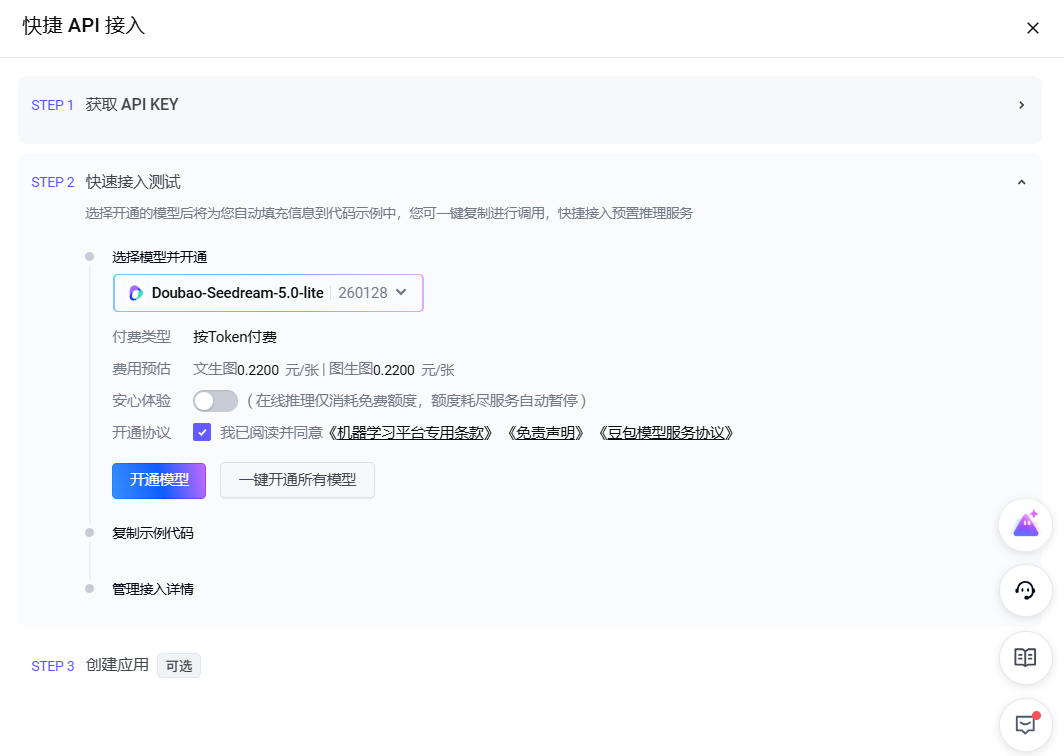Open the Doubao-Seedream-5.0-lite model dropdown
Screen dimensions: 1064x756
tap(268, 293)
